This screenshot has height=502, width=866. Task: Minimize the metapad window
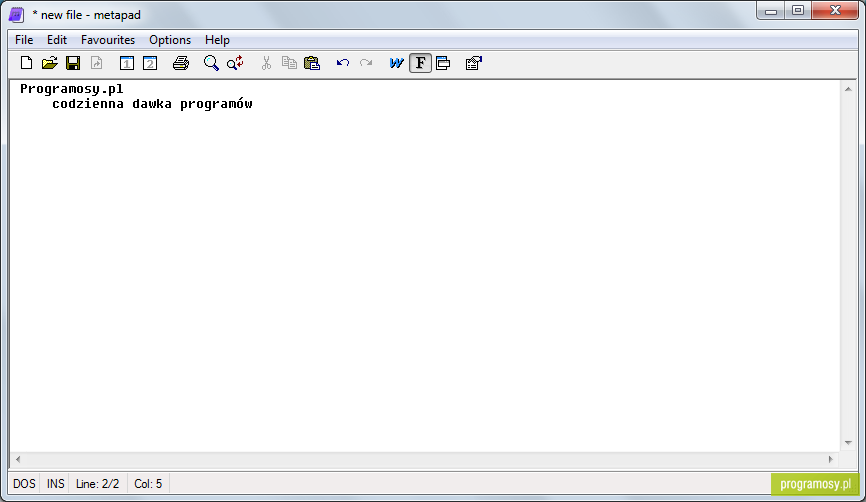[x=771, y=10]
